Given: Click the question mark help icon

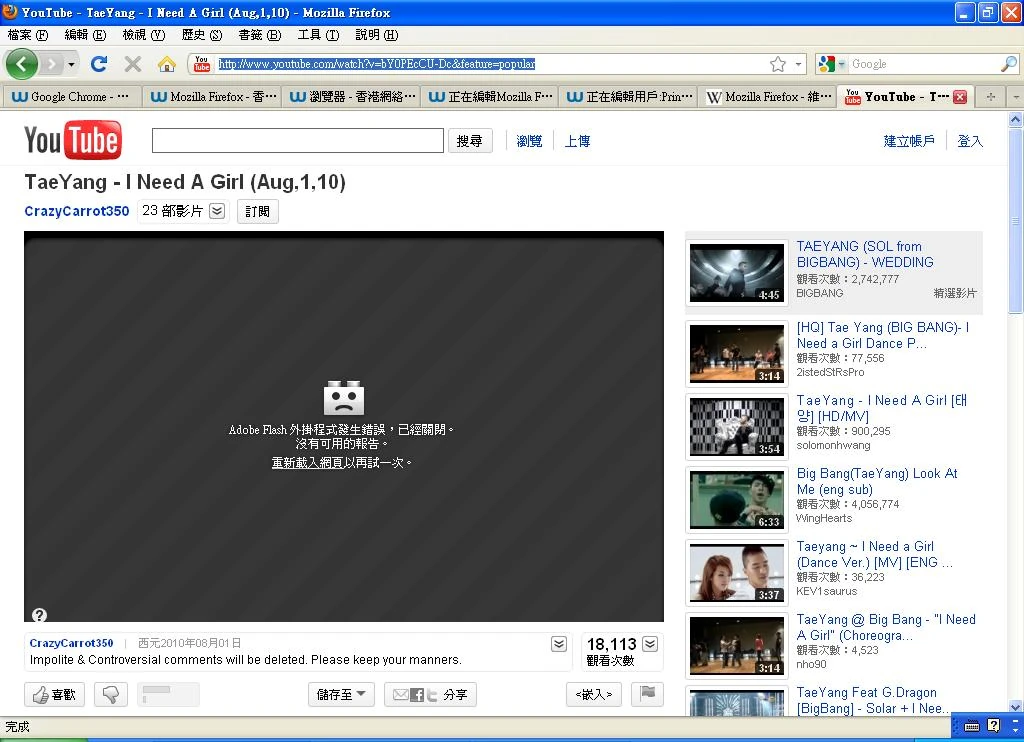Looking at the screenshot, I should [x=39, y=615].
